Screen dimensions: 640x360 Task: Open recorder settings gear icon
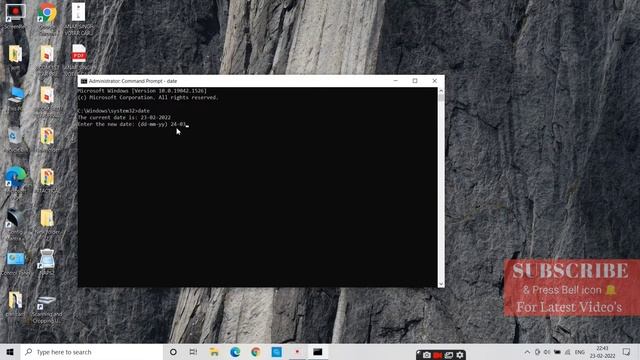pos(460,355)
